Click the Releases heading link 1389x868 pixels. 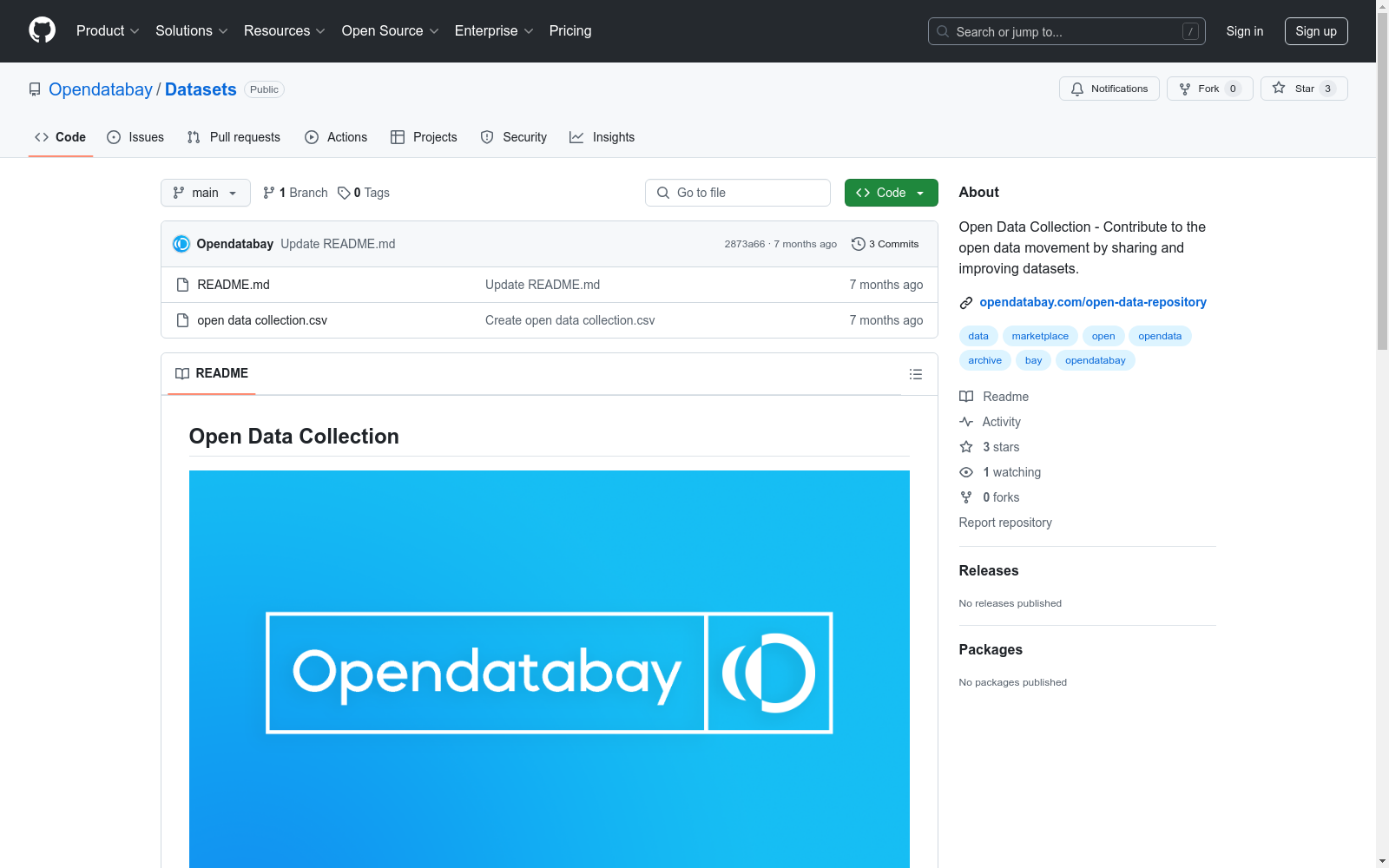point(989,570)
